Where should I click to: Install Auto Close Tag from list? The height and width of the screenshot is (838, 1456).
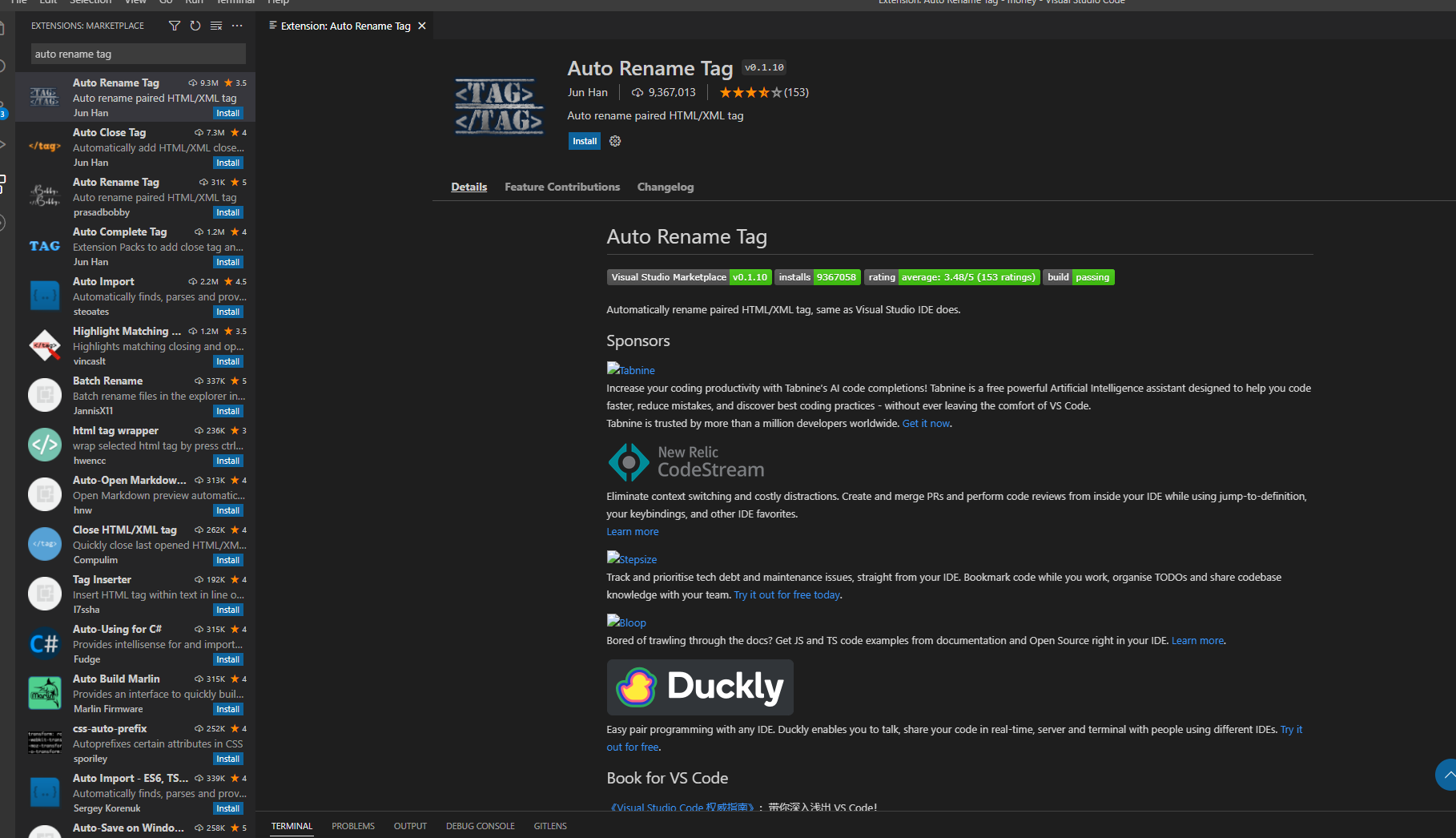[x=228, y=163]
